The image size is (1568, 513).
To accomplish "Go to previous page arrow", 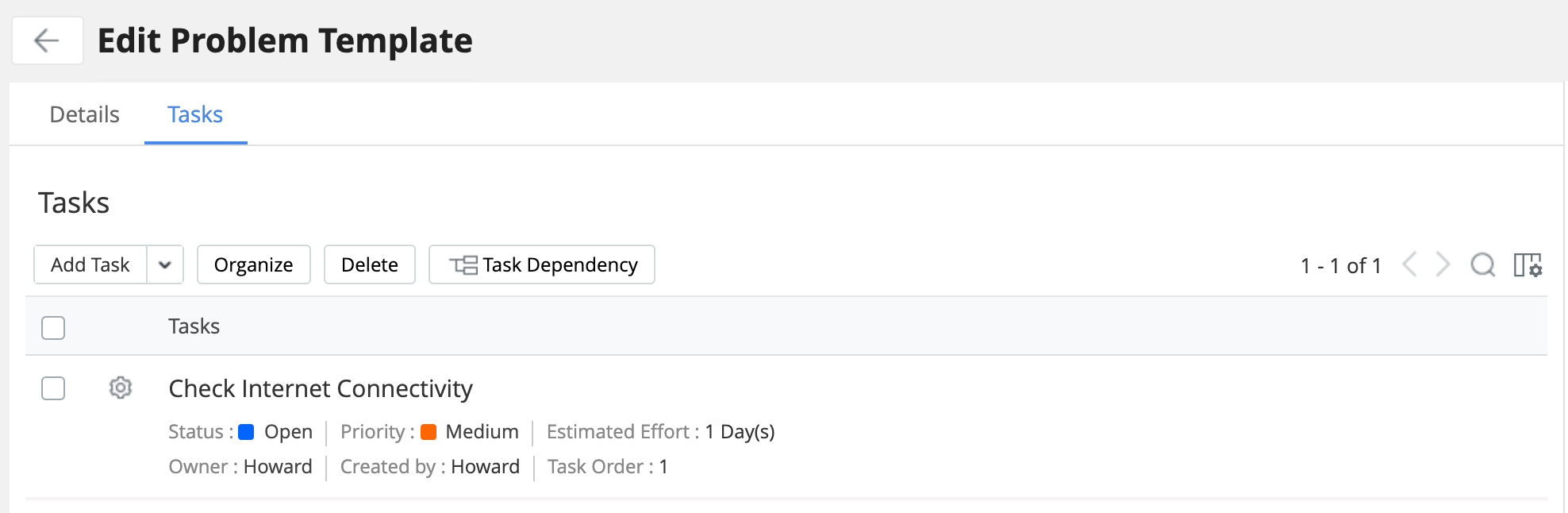I will [1410, 265].
